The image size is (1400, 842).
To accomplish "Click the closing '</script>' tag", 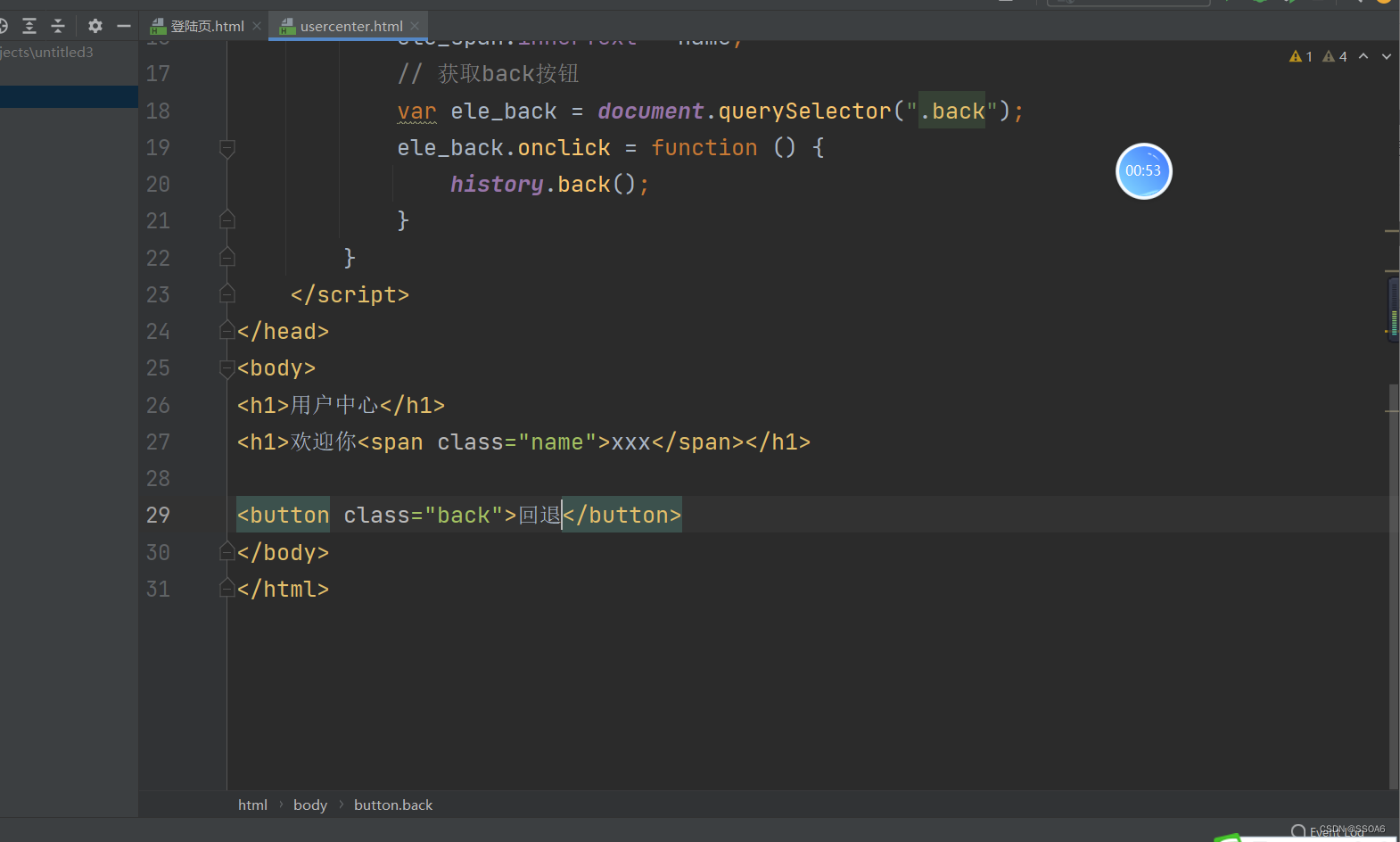I will tap(350, 294).
